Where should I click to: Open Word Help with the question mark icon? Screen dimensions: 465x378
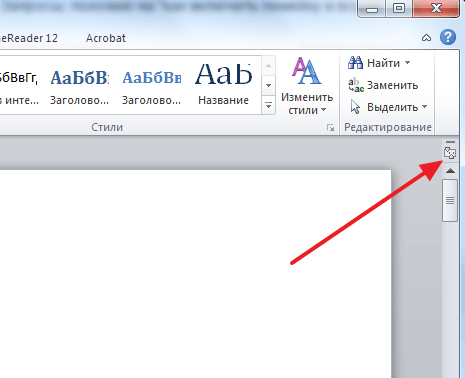pos(448,37)
